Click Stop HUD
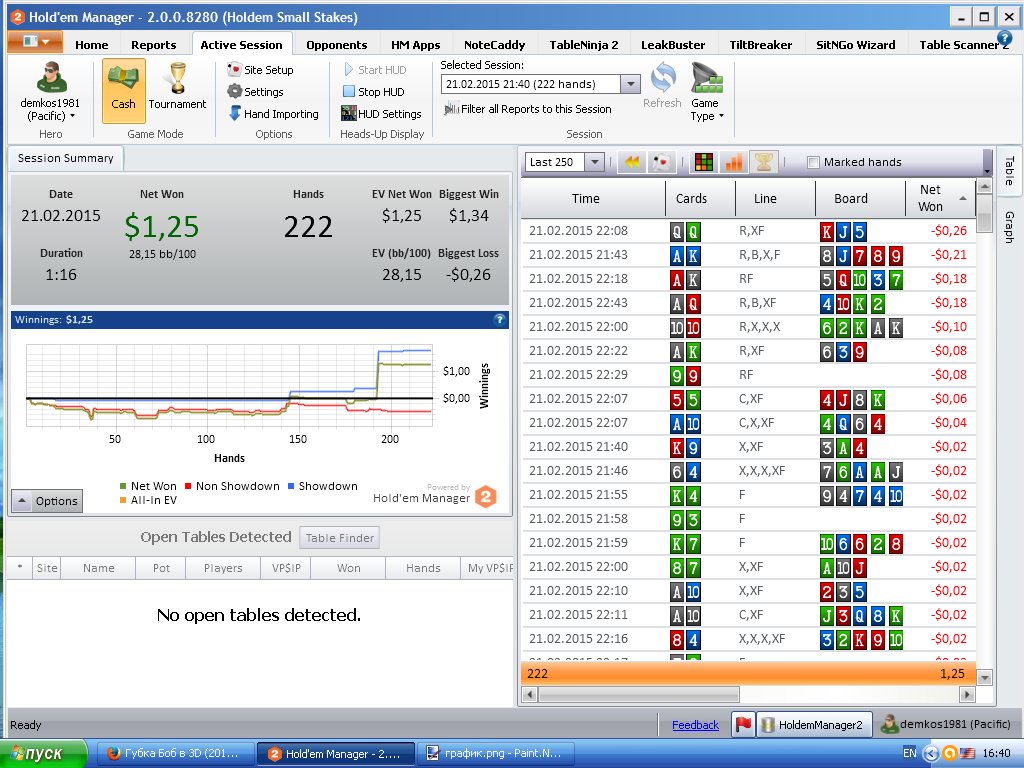 tap(374, 91)
